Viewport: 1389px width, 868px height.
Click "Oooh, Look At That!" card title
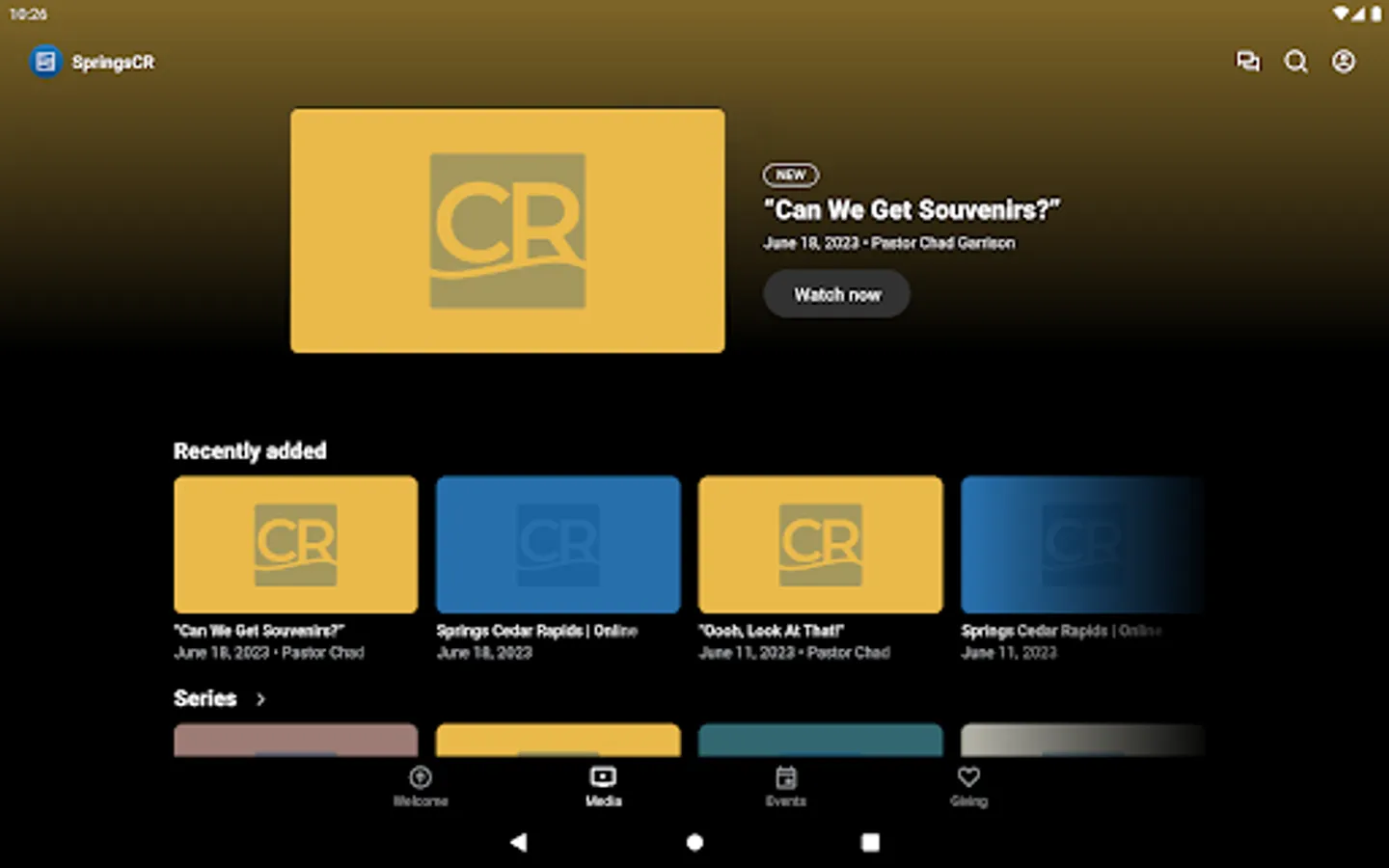tap(772, 631)
